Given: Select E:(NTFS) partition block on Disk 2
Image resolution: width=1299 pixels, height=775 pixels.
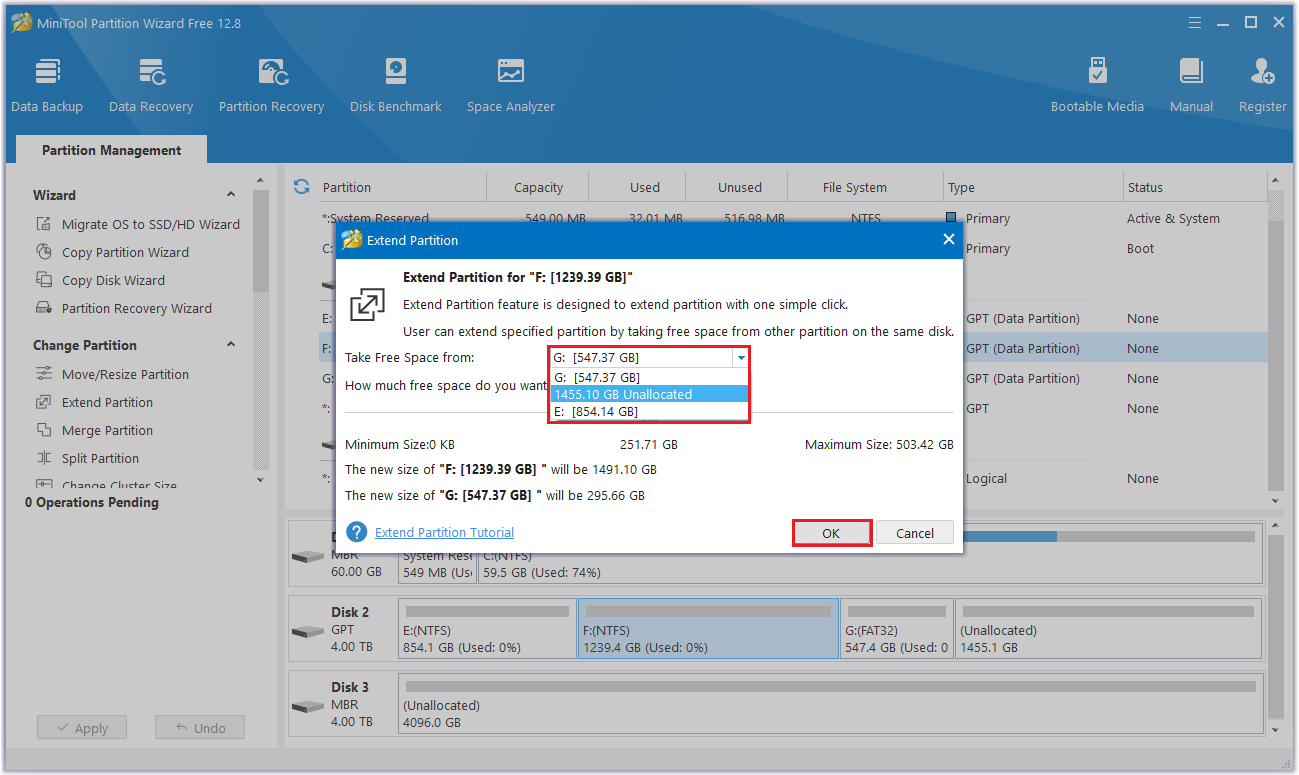Looking at the screenshot, I should point(487,629).
